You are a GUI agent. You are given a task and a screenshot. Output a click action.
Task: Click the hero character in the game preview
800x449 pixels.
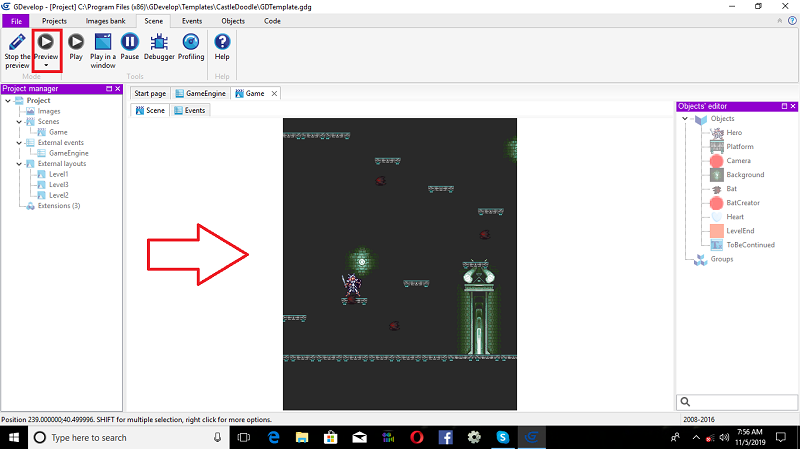pyautogui.click(x=352, y=285)
